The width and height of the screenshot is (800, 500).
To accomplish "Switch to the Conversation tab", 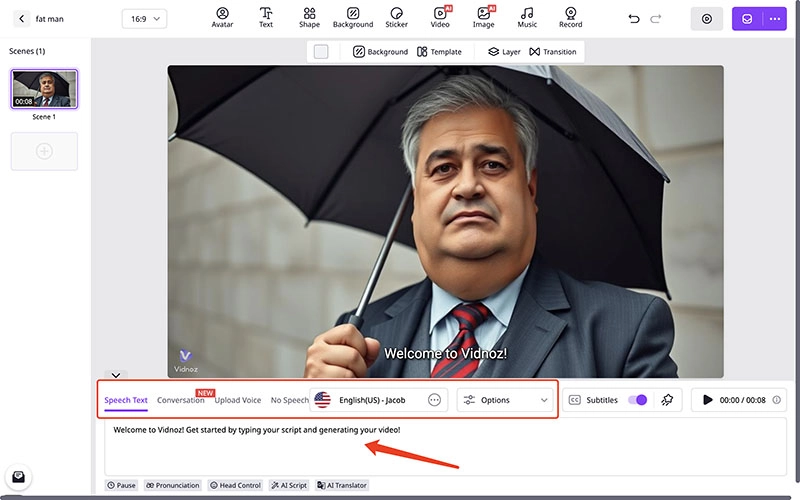I will click(x=180, y=400).
